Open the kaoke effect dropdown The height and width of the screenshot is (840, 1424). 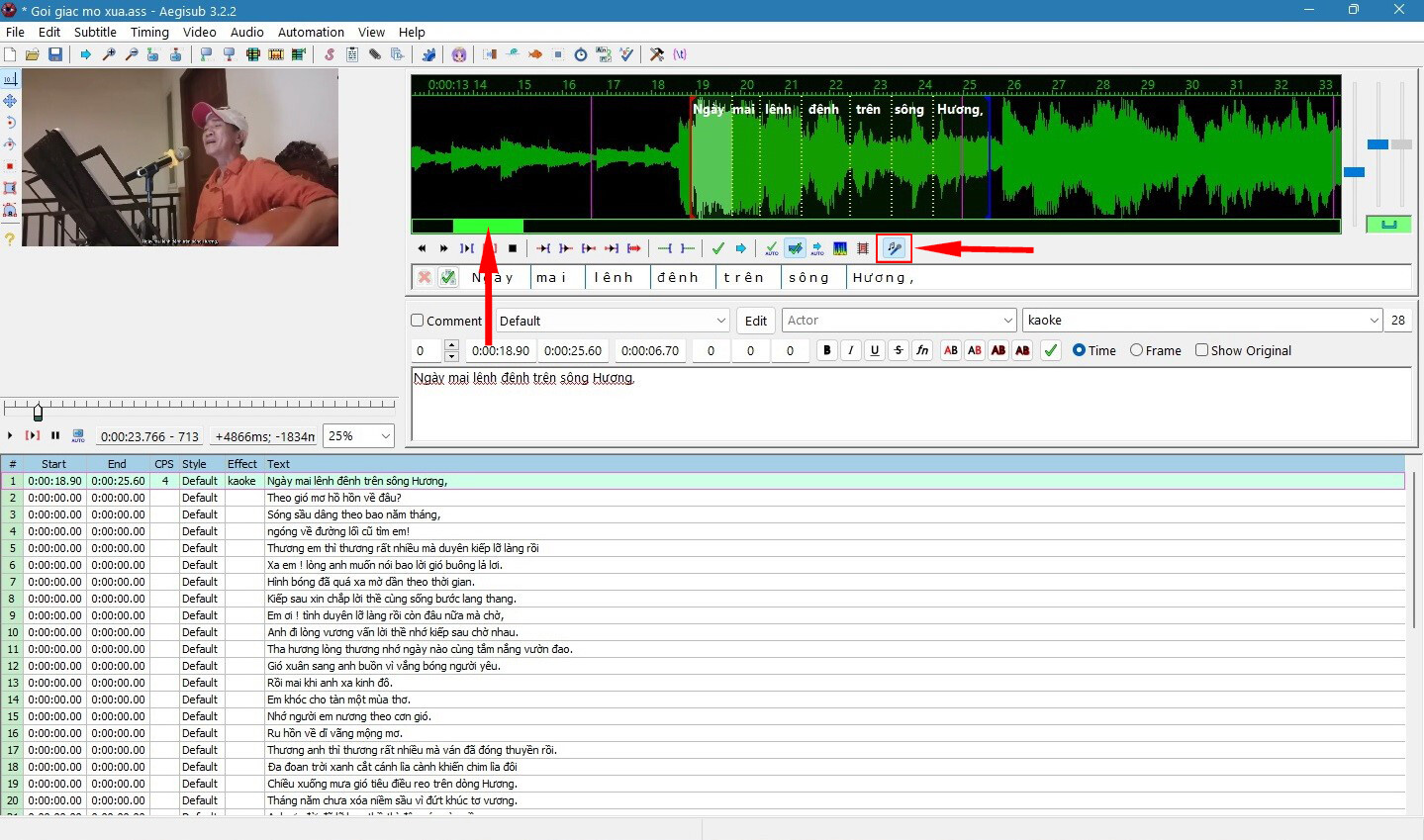point(1202,321)
